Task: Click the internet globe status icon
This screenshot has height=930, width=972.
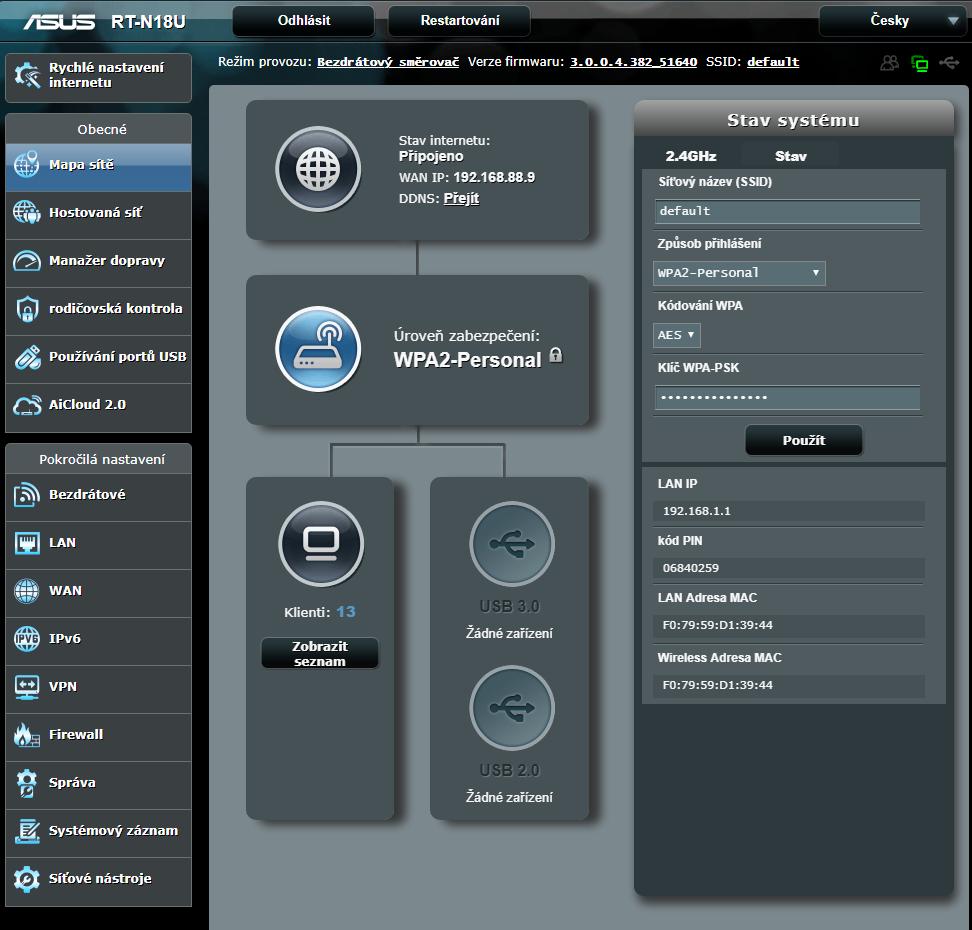Action: click(318, 169)
